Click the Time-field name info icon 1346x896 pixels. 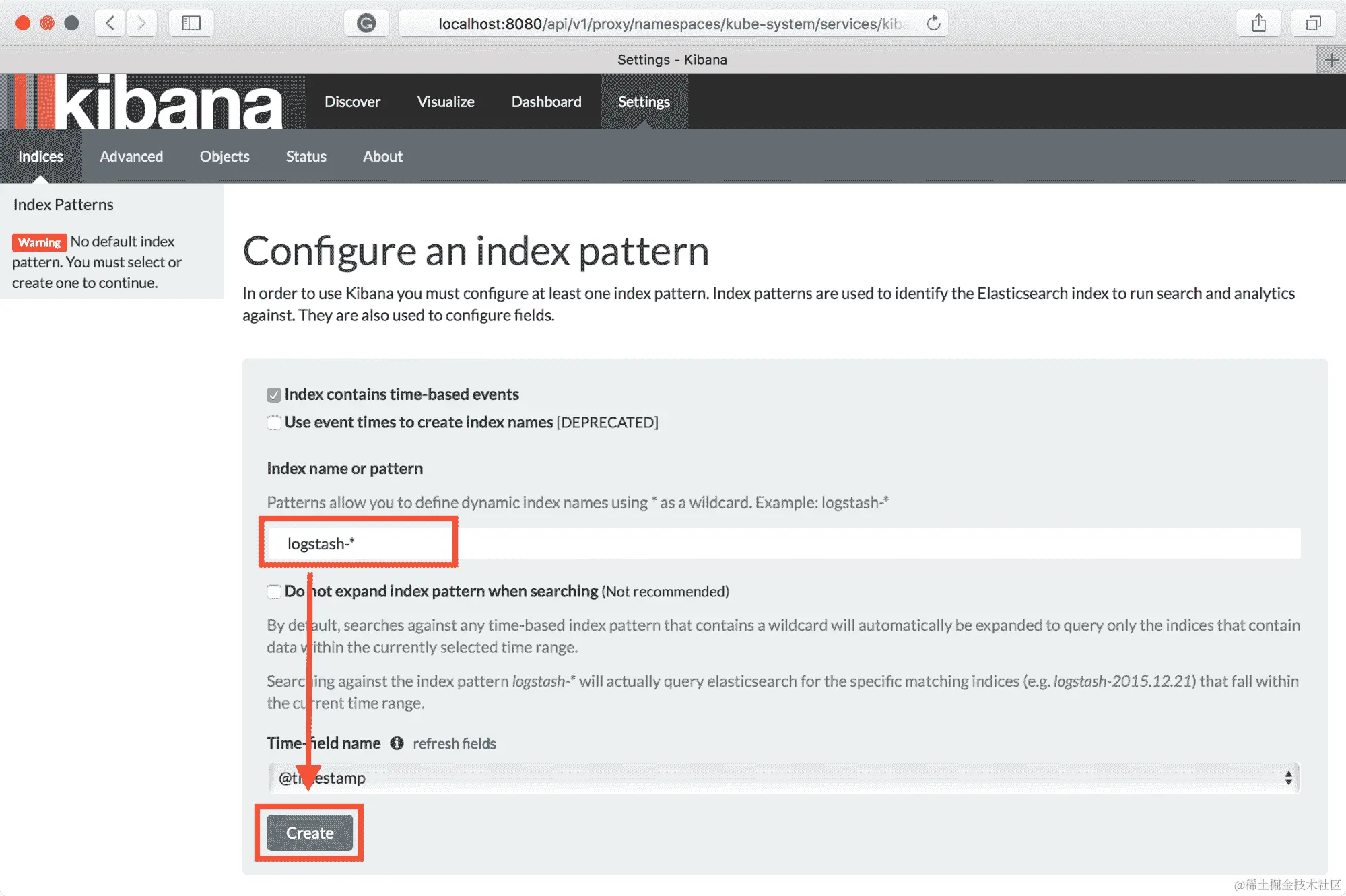coord(397,743)
